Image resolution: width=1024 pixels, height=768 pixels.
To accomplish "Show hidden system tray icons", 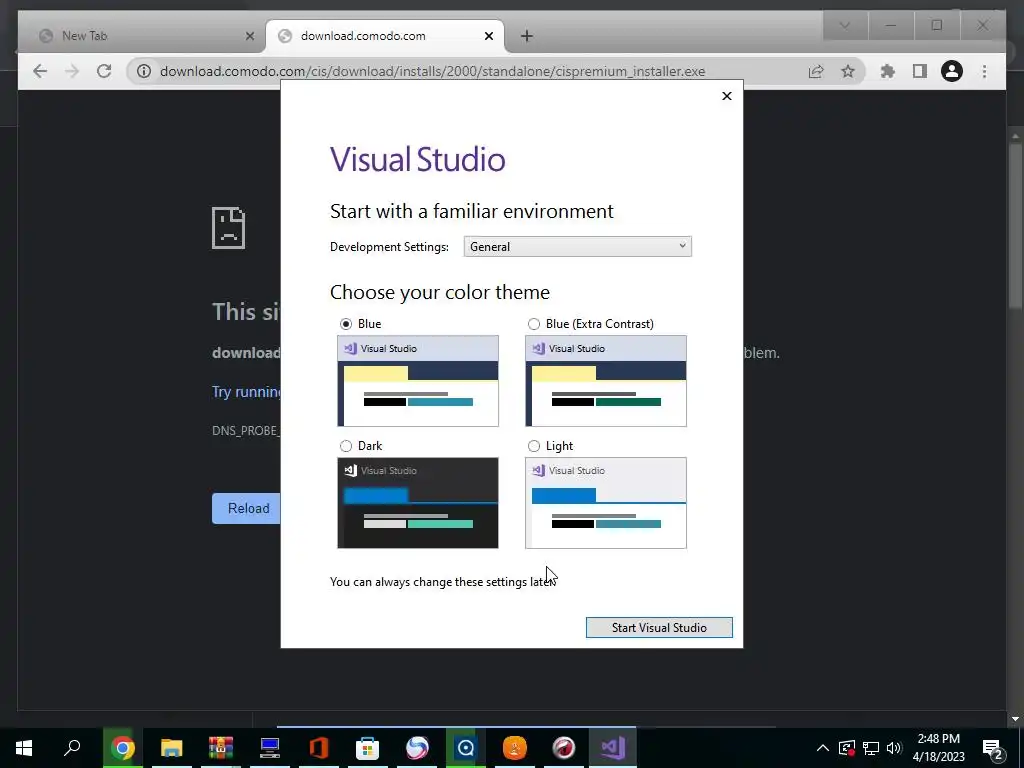I will pos(823,748).
